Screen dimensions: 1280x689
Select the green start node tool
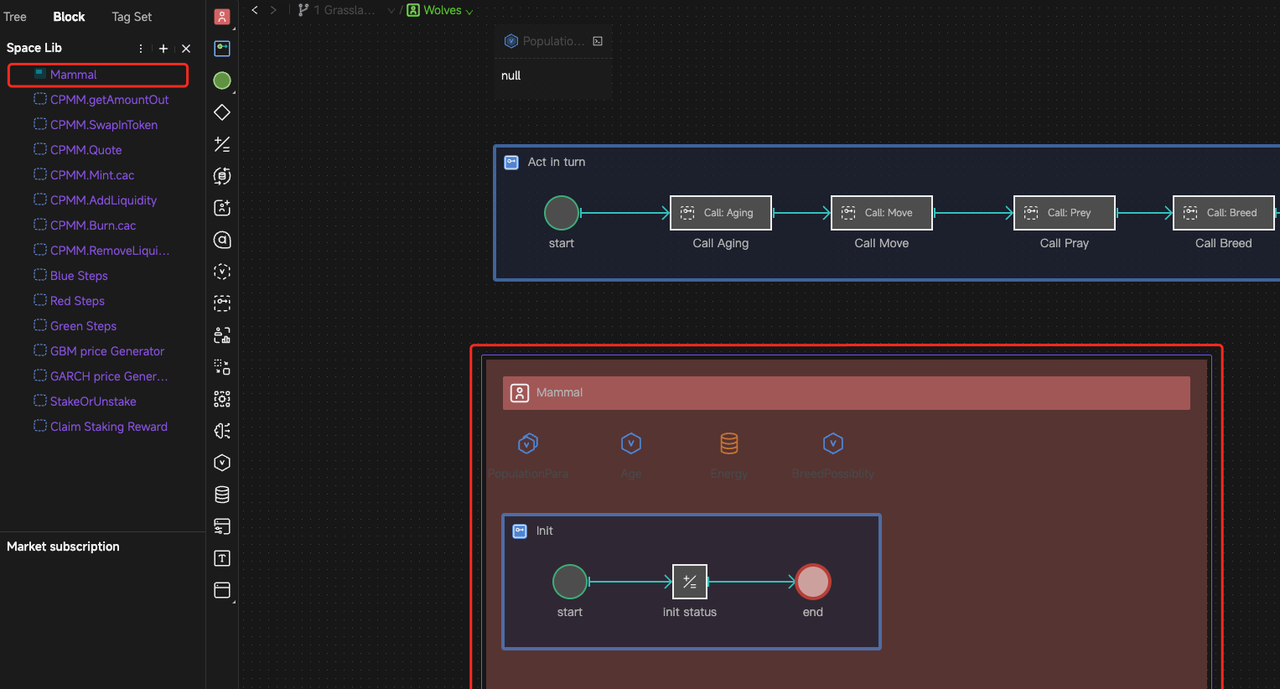tap(222, 80)
